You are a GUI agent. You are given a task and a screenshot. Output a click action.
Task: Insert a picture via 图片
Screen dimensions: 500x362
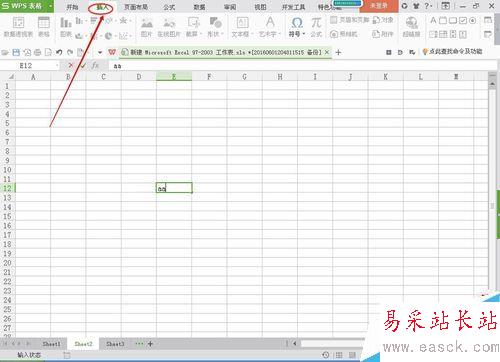pos(146,27)
